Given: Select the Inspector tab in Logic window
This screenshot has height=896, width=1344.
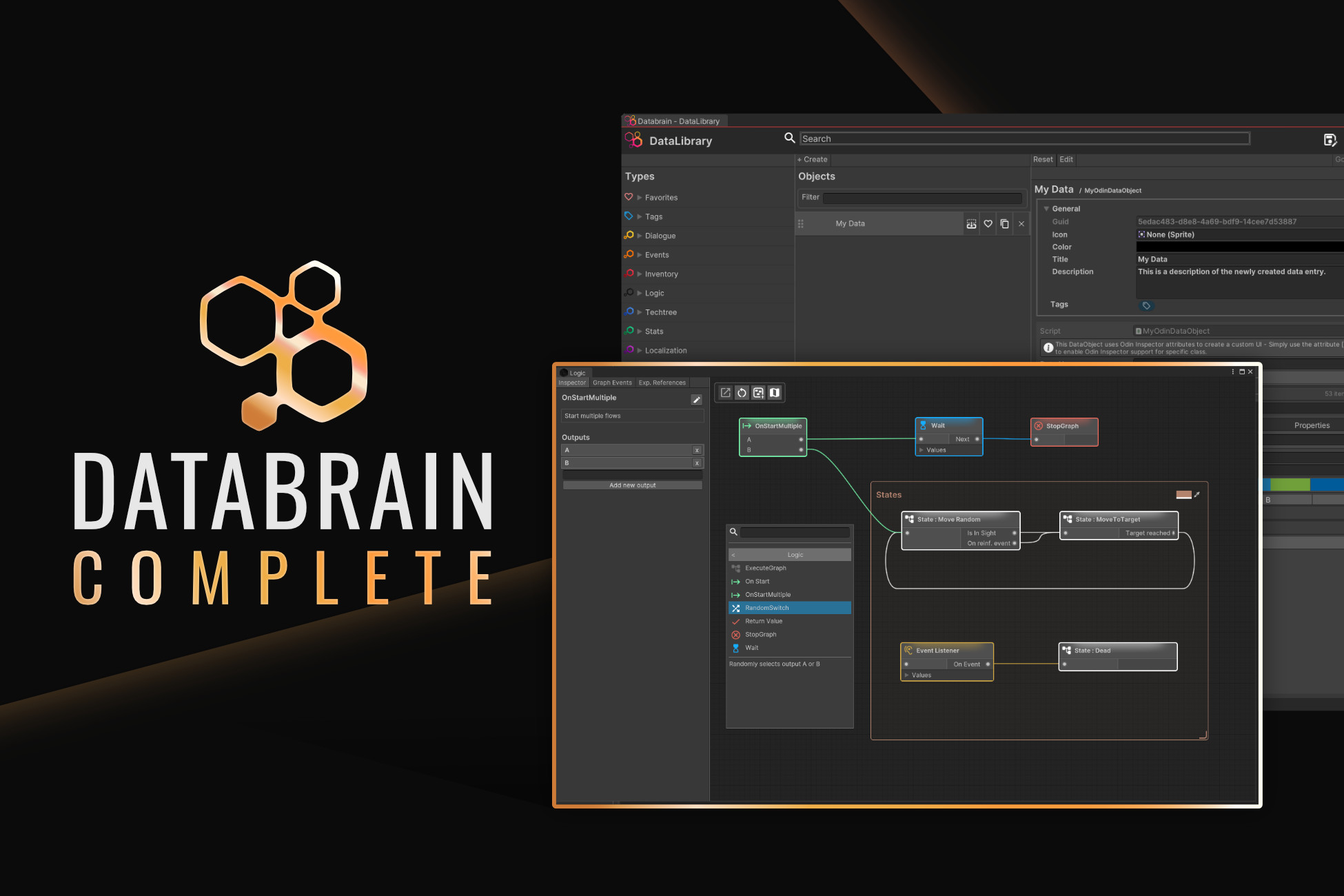Looking at the screenshot, I should pyautogui.click(x=572, y=383).
